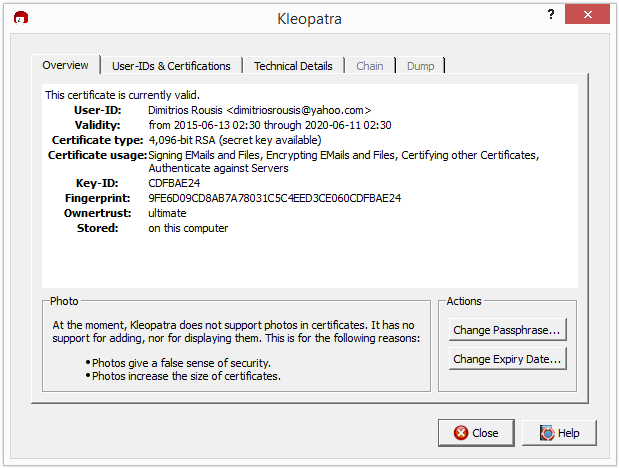Click the "4,096-bit RSA (secret key available)" text
Viewport: 619px width, 468px height.
(x=235, y=140)
